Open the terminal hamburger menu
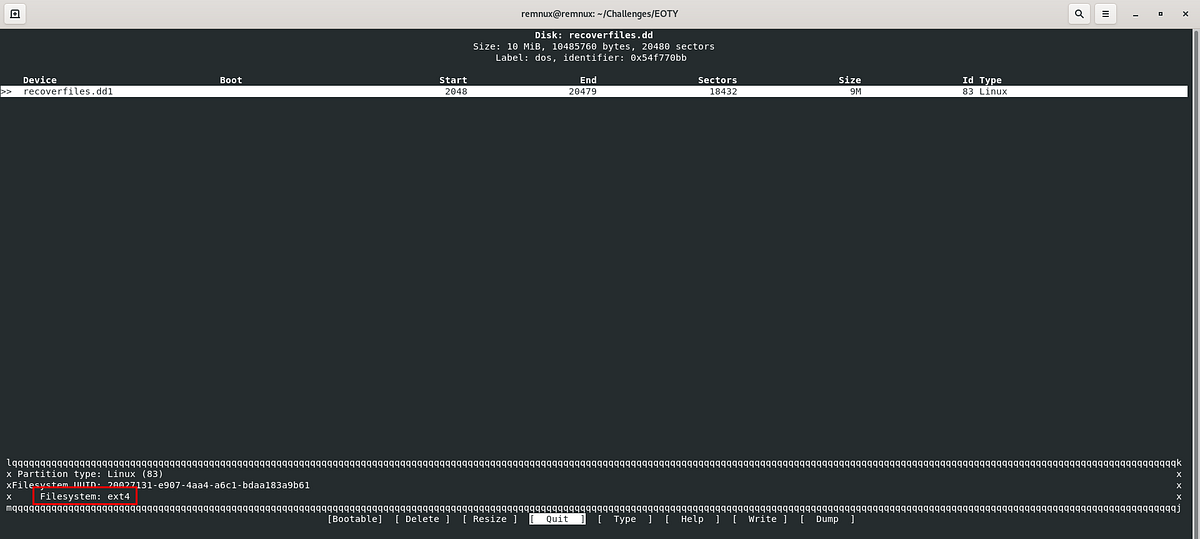 (x=1105, y=14)
